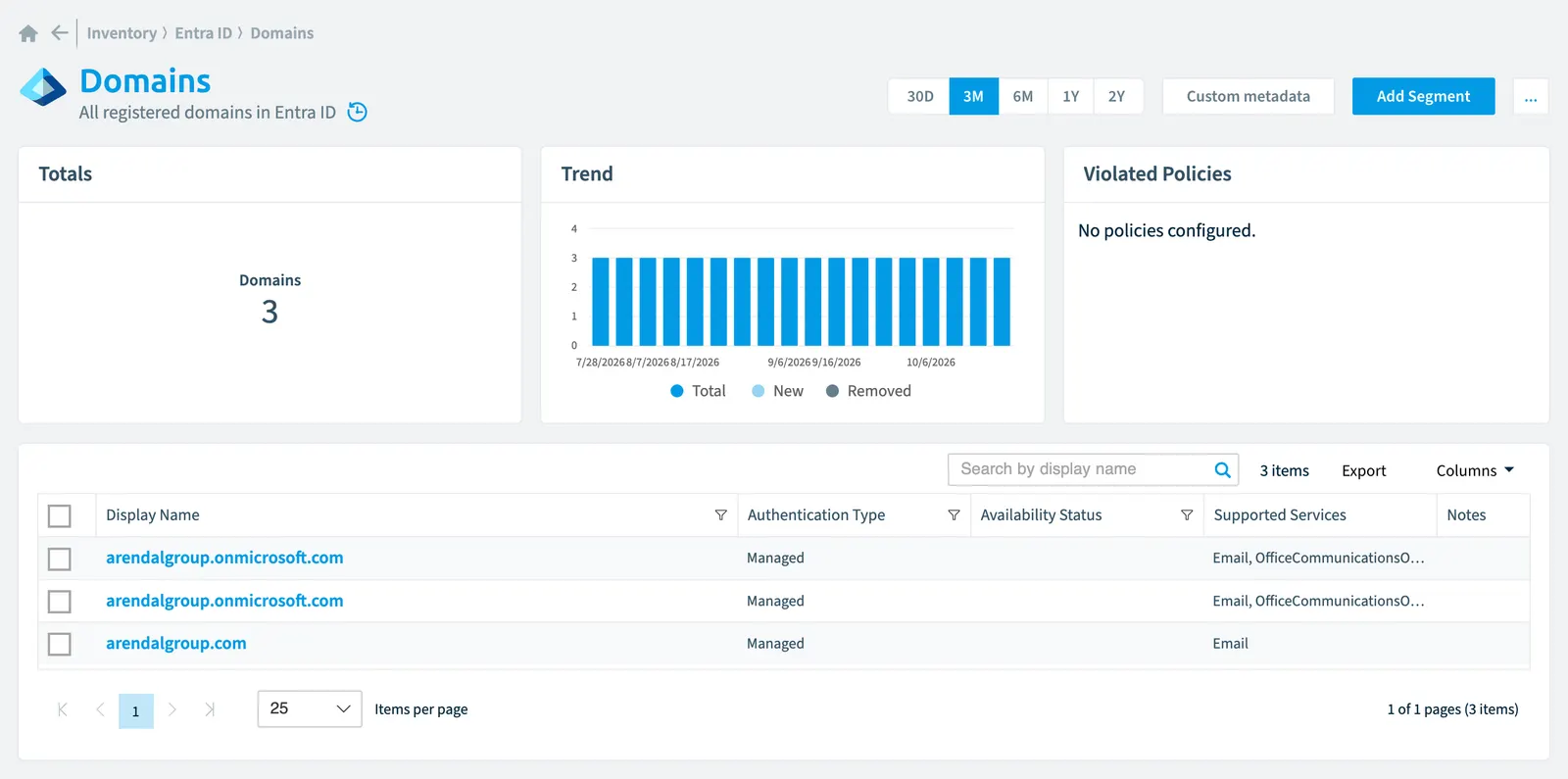
Task: Toggle the select-all checkbox in table header
Action: click(x=60, y=515)
